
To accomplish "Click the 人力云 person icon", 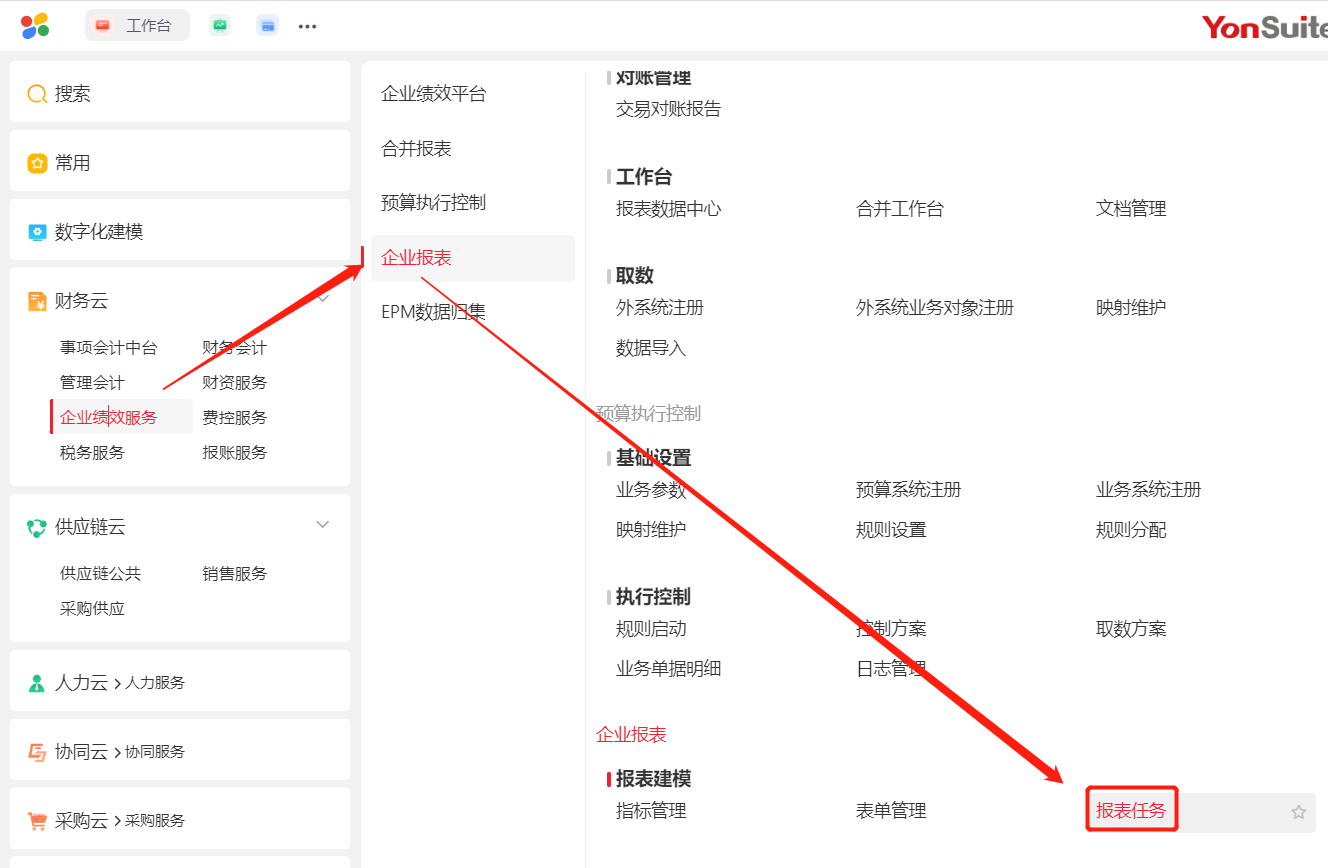I will tap(37, 684).
